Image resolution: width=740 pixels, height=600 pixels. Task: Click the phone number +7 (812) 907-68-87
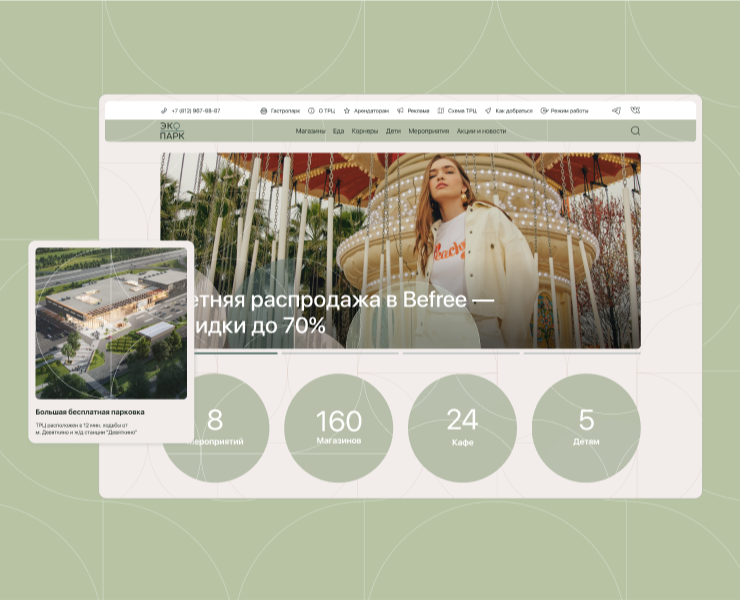[195, 111]
